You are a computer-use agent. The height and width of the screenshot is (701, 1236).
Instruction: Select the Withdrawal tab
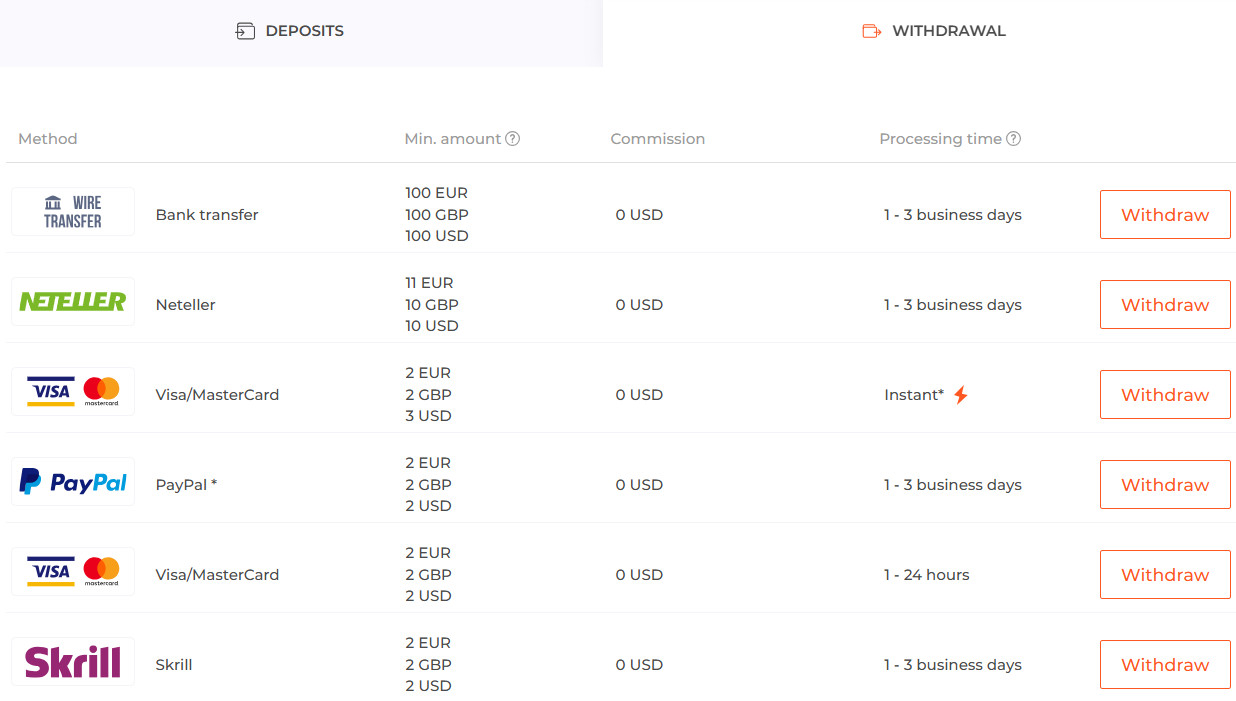pos(934,31)
